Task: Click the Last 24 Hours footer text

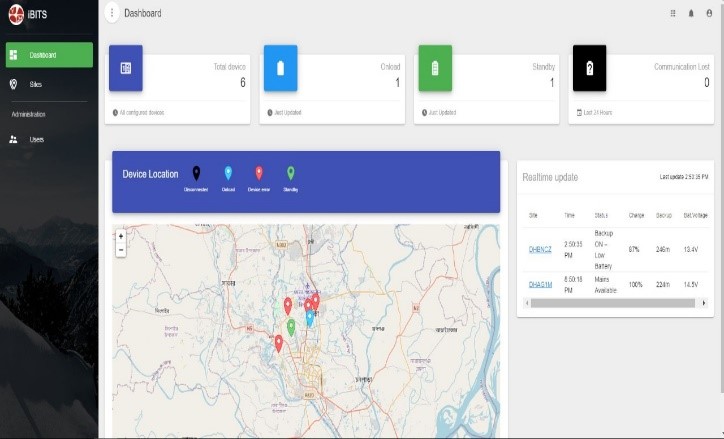Action: [x=597, y=113]
